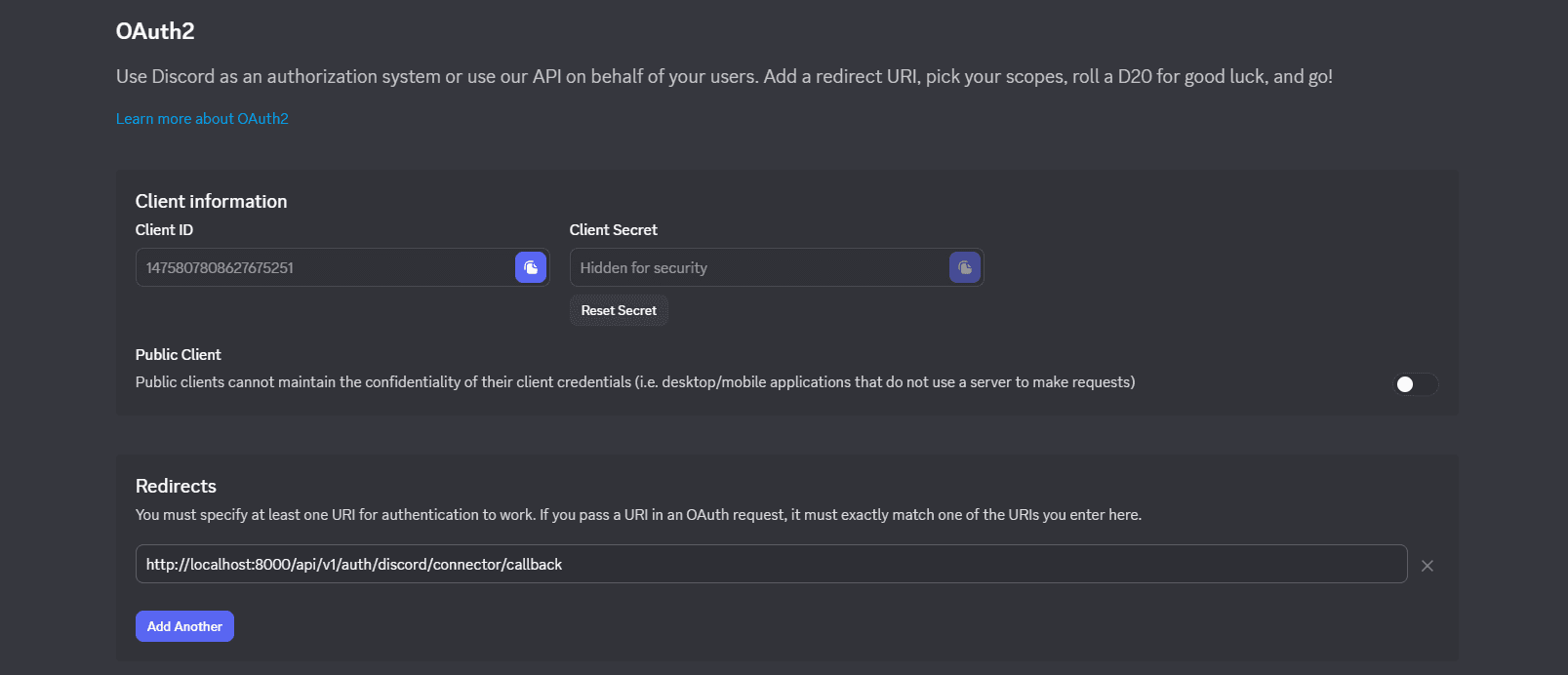1568x675 pixels.
Task: Toggle the Public Client switch
Action: click(x=1415, y=384)
